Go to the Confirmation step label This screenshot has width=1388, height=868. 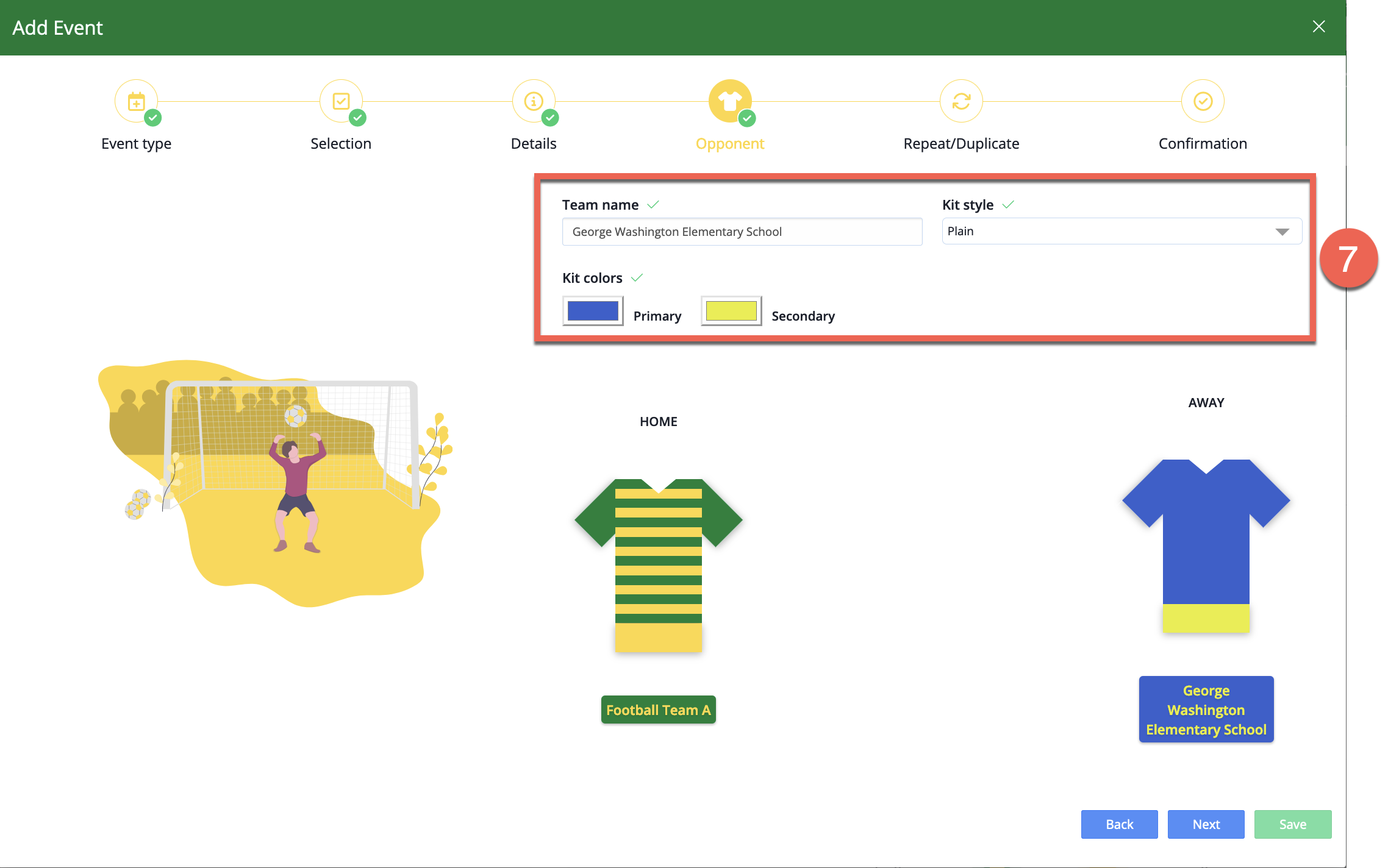tap(1203, 144)
